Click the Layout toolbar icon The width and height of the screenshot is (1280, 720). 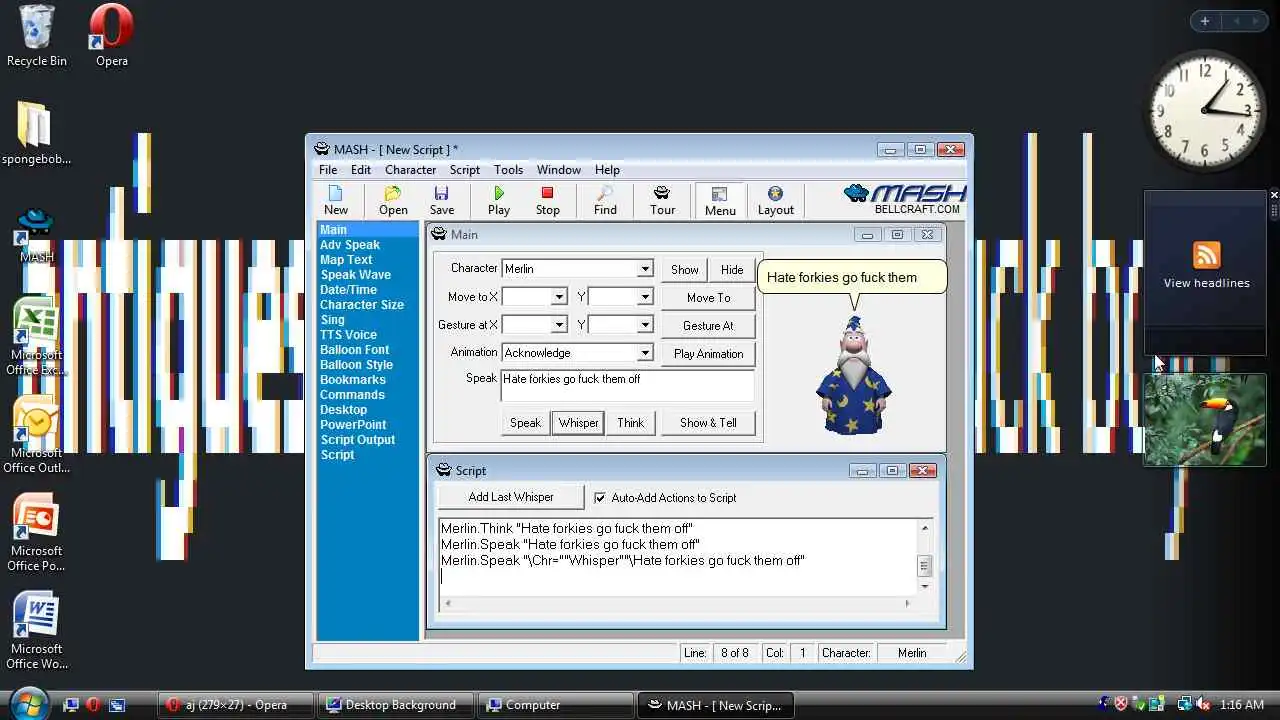tap(775, 200)
